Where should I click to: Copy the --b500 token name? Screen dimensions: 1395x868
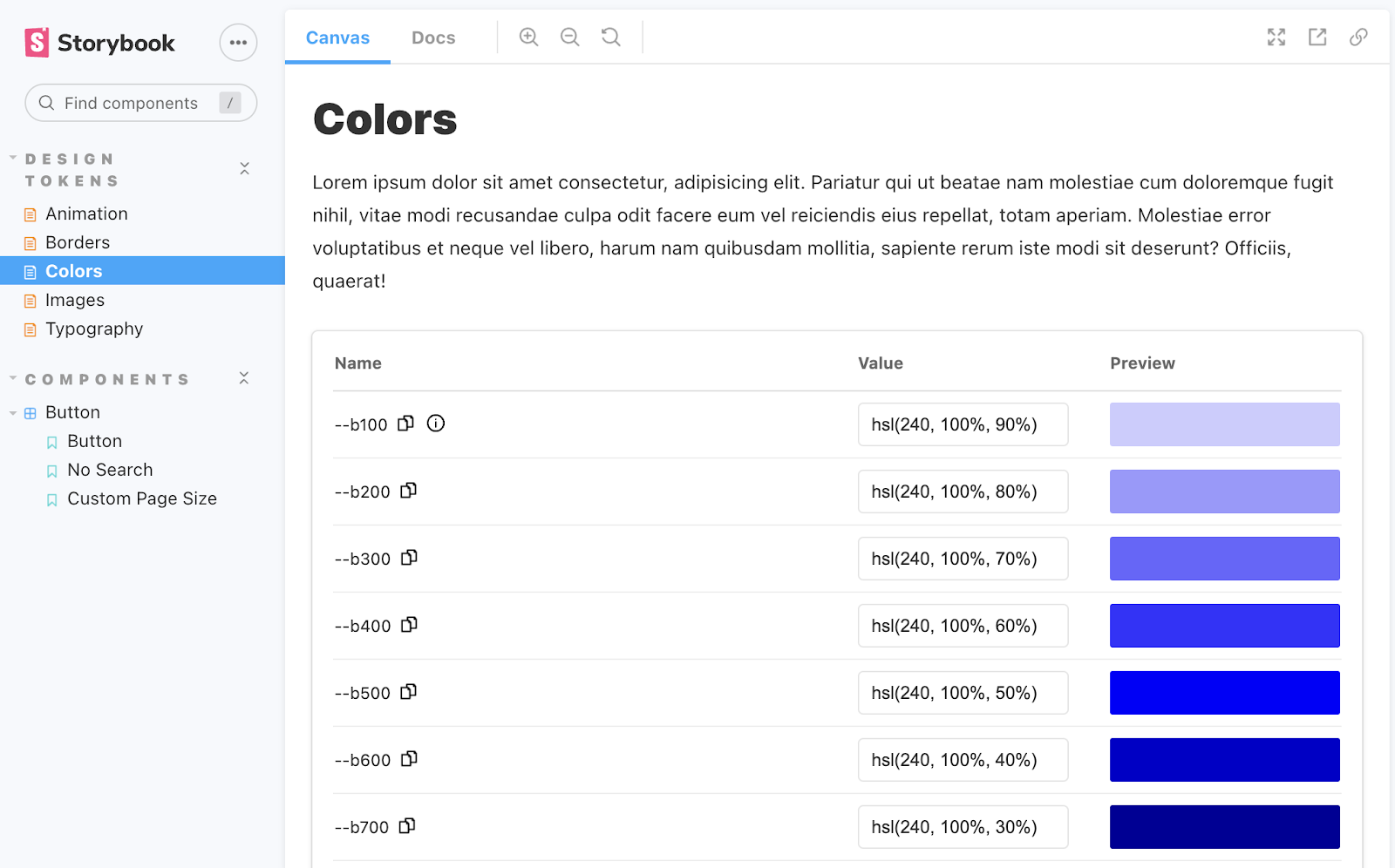[408, 692]
